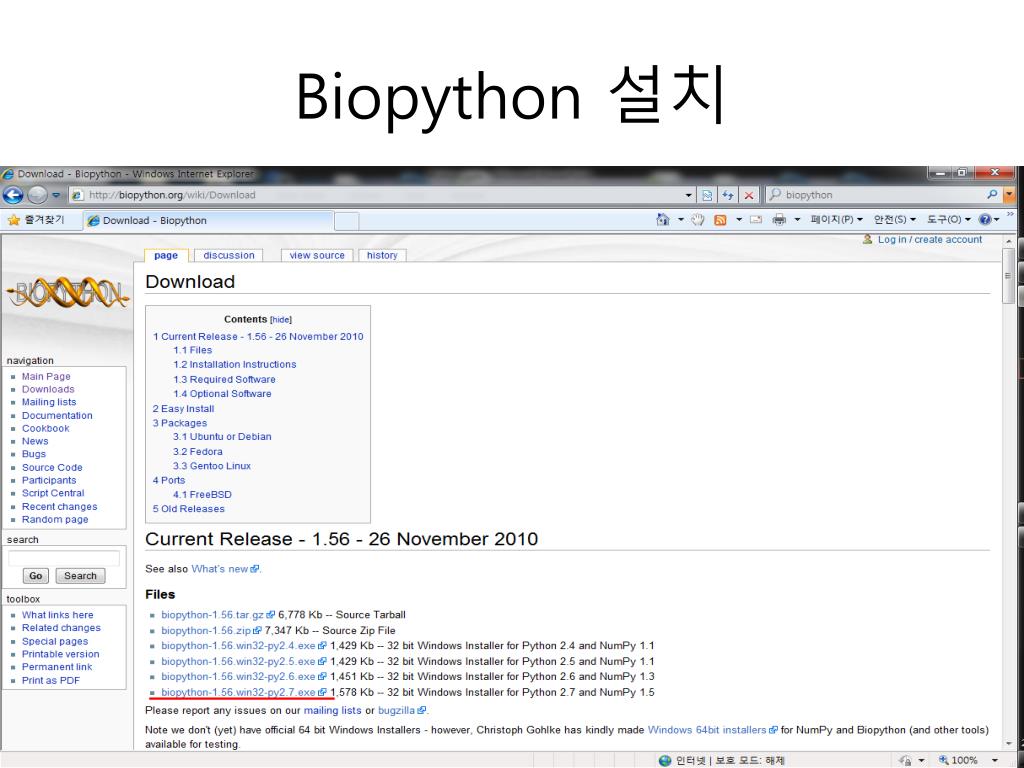Click the browser Back arrow button
The height and width of the screenshot is (768, 1024).
pos(13,195)
